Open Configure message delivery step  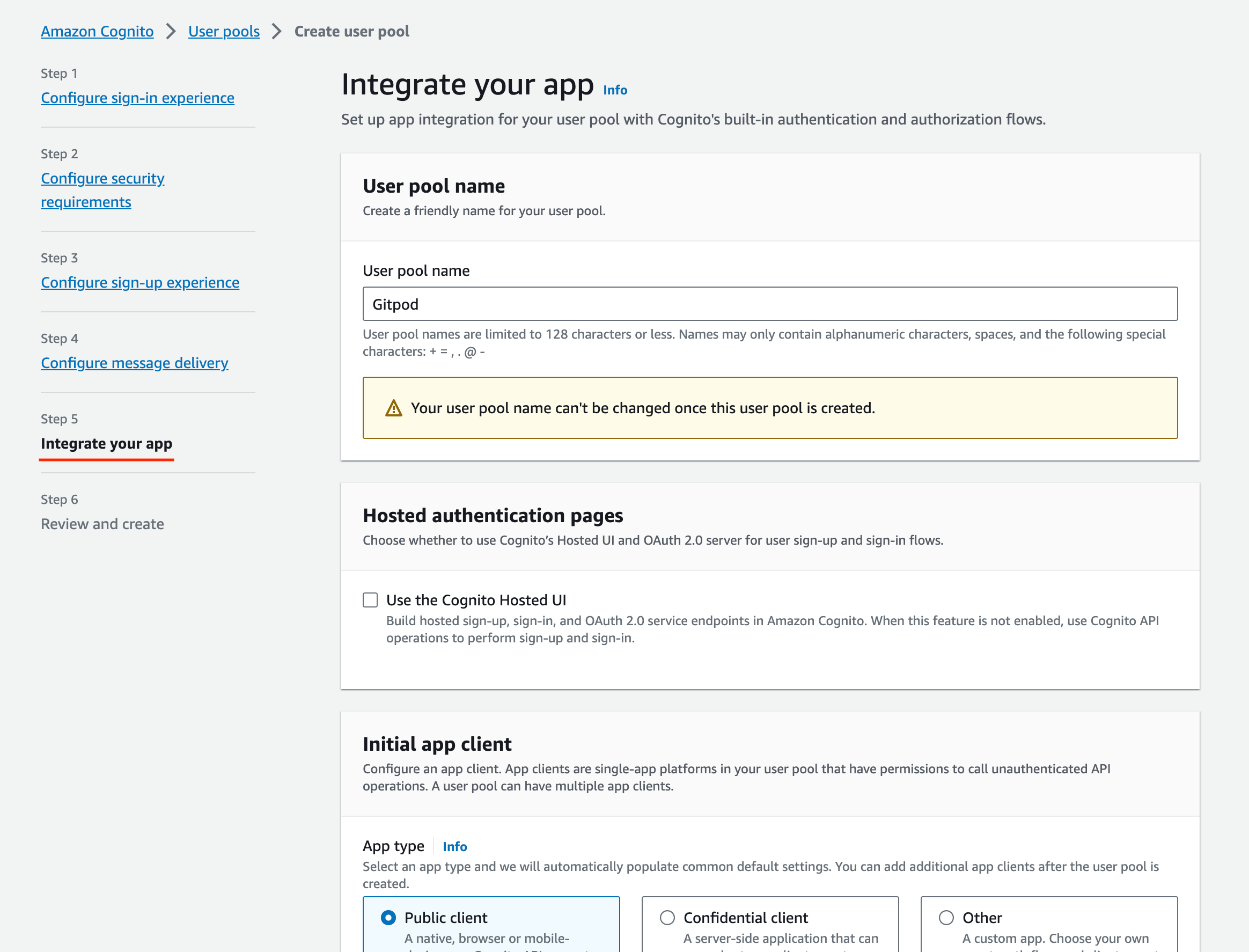coord(134,363)
